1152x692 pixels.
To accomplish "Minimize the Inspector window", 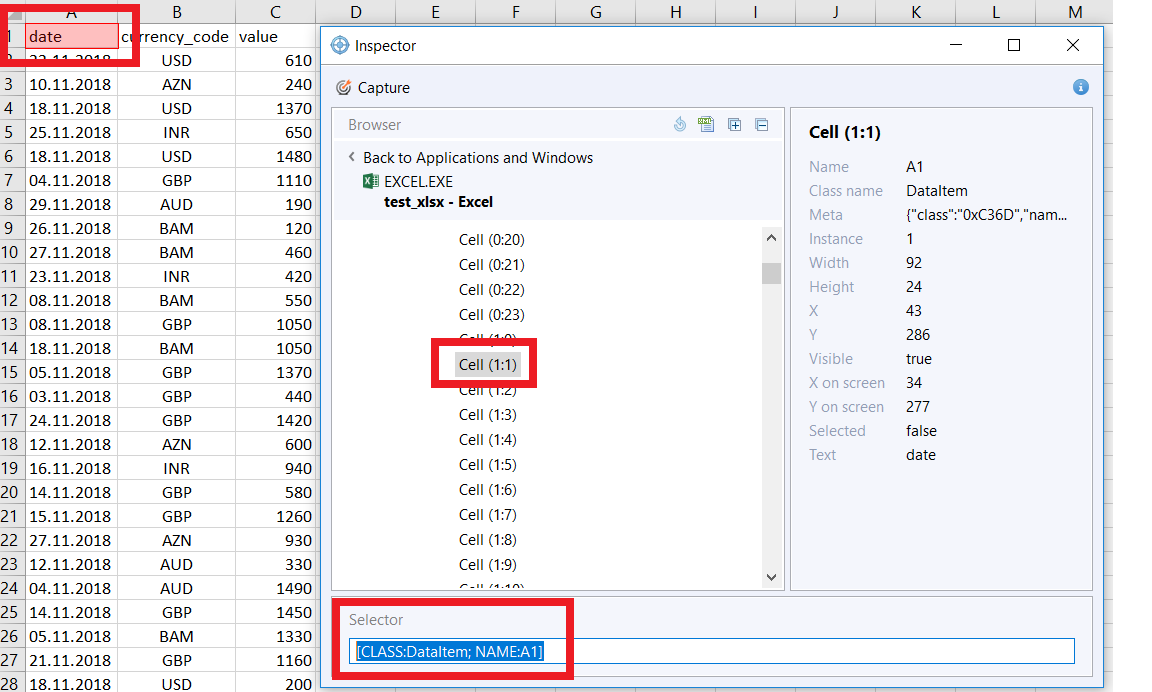I will click(955, 45).
